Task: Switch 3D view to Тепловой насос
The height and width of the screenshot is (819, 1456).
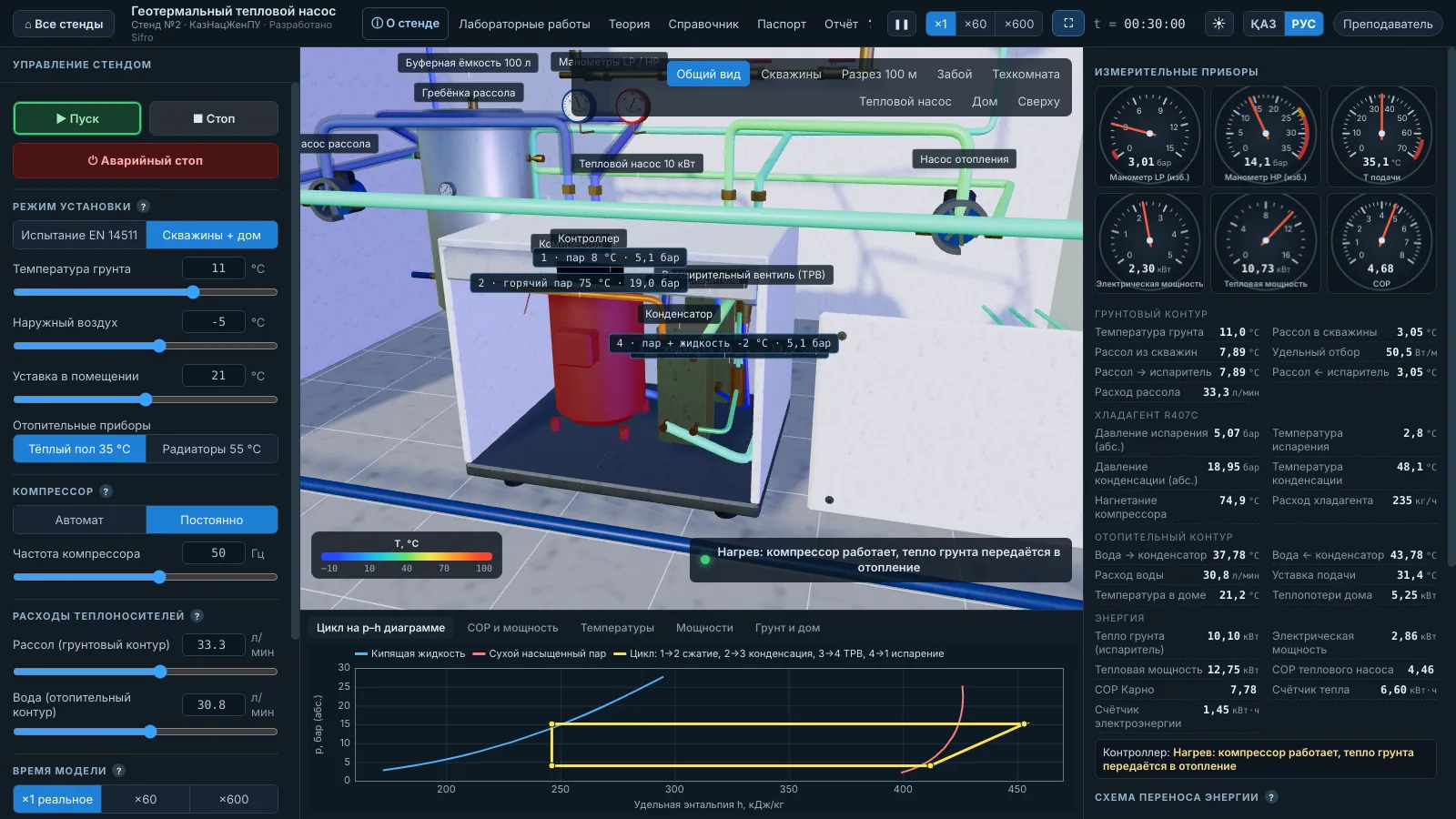Action: pyautogui.click(x=905, y=101)
